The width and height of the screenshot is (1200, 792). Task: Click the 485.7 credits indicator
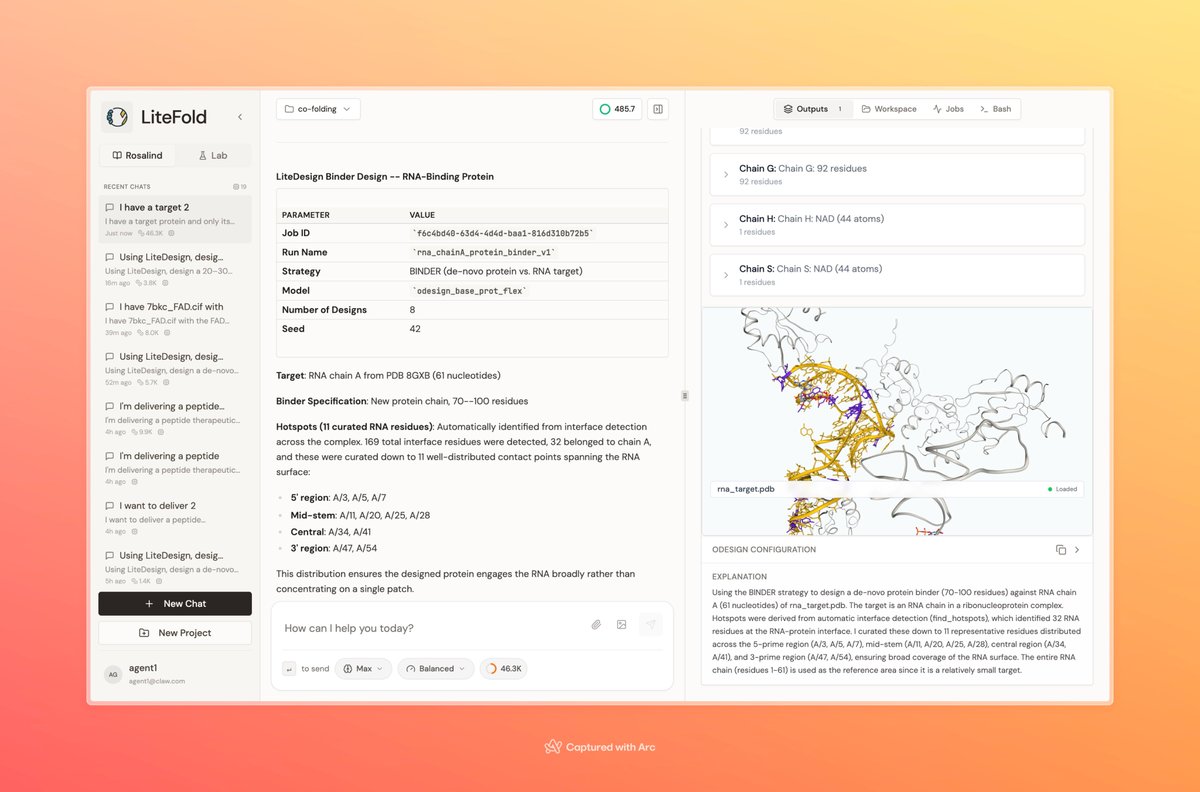(617, 109)
